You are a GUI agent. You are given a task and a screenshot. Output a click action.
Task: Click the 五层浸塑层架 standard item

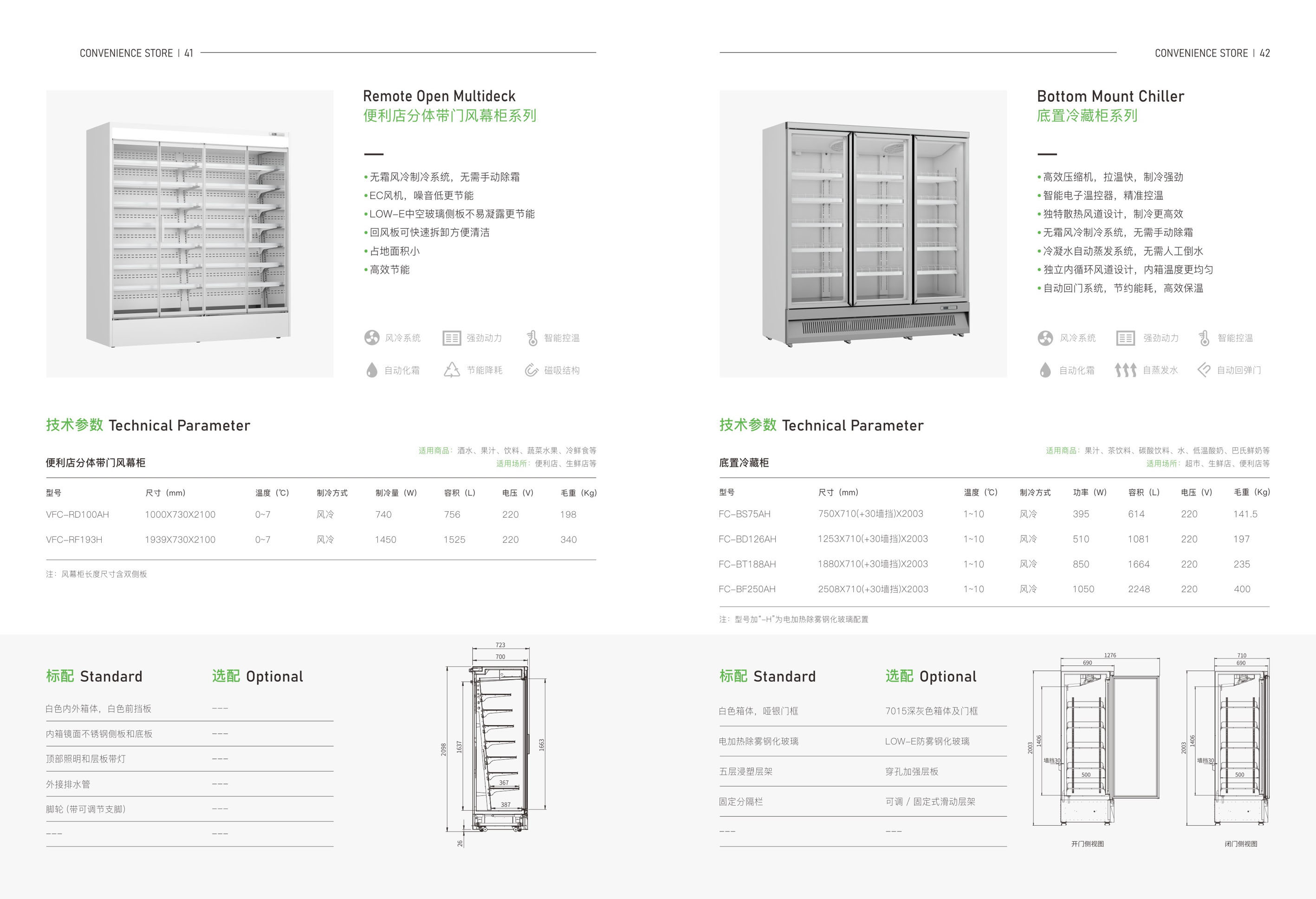point(746,772)
